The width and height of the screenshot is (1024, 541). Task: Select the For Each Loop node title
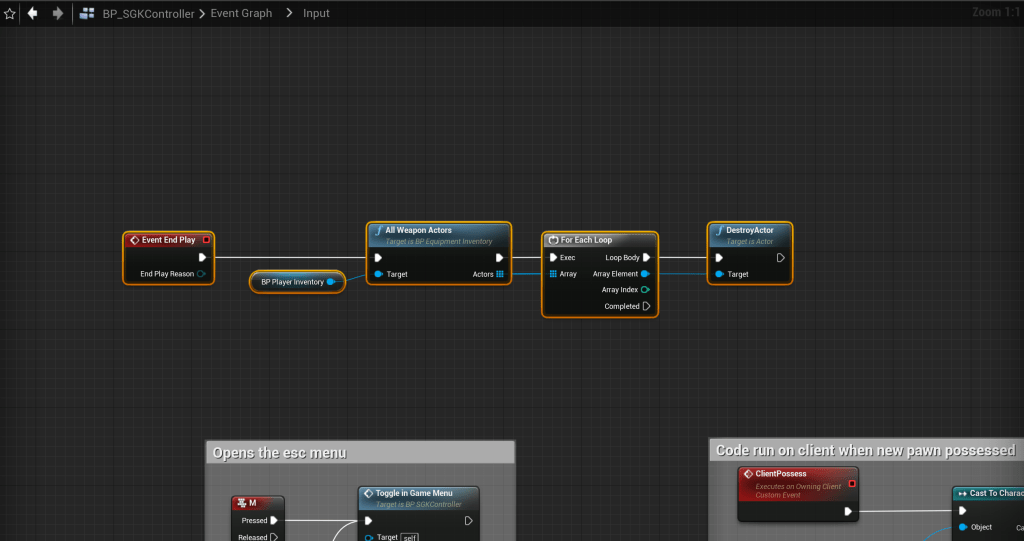586,240
